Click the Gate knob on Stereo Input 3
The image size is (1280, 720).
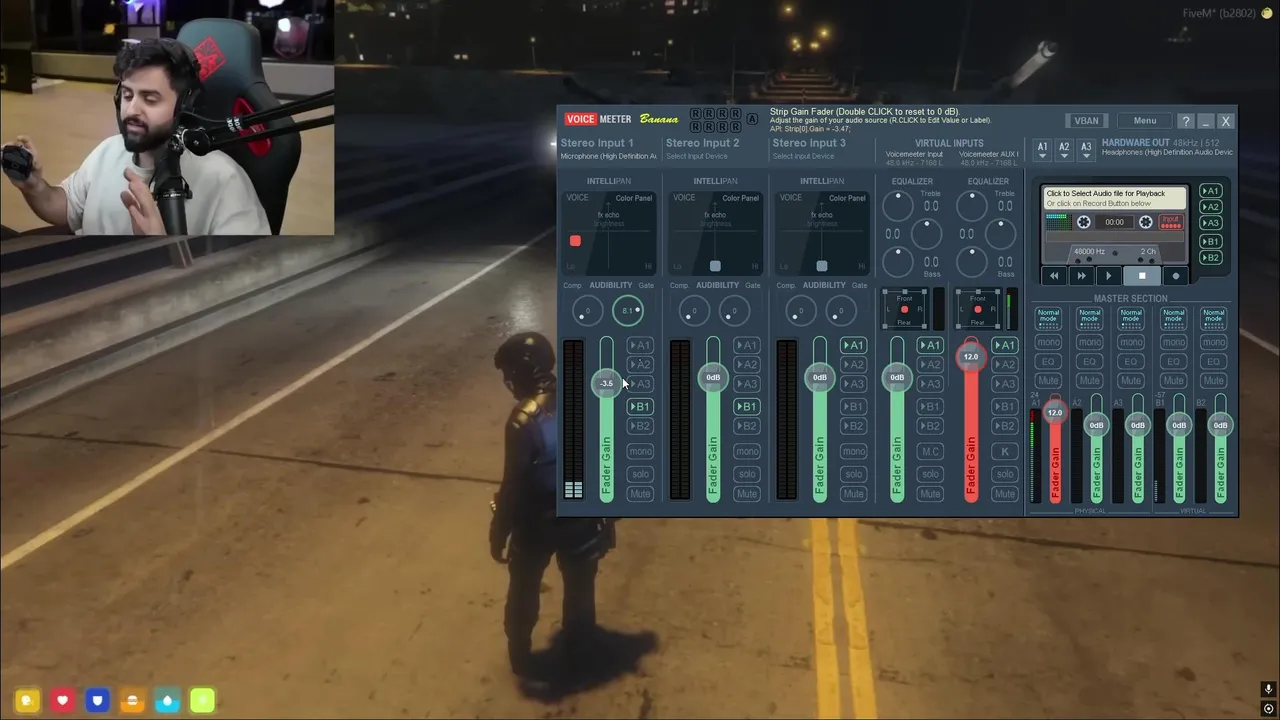click(x=842, y=312)
